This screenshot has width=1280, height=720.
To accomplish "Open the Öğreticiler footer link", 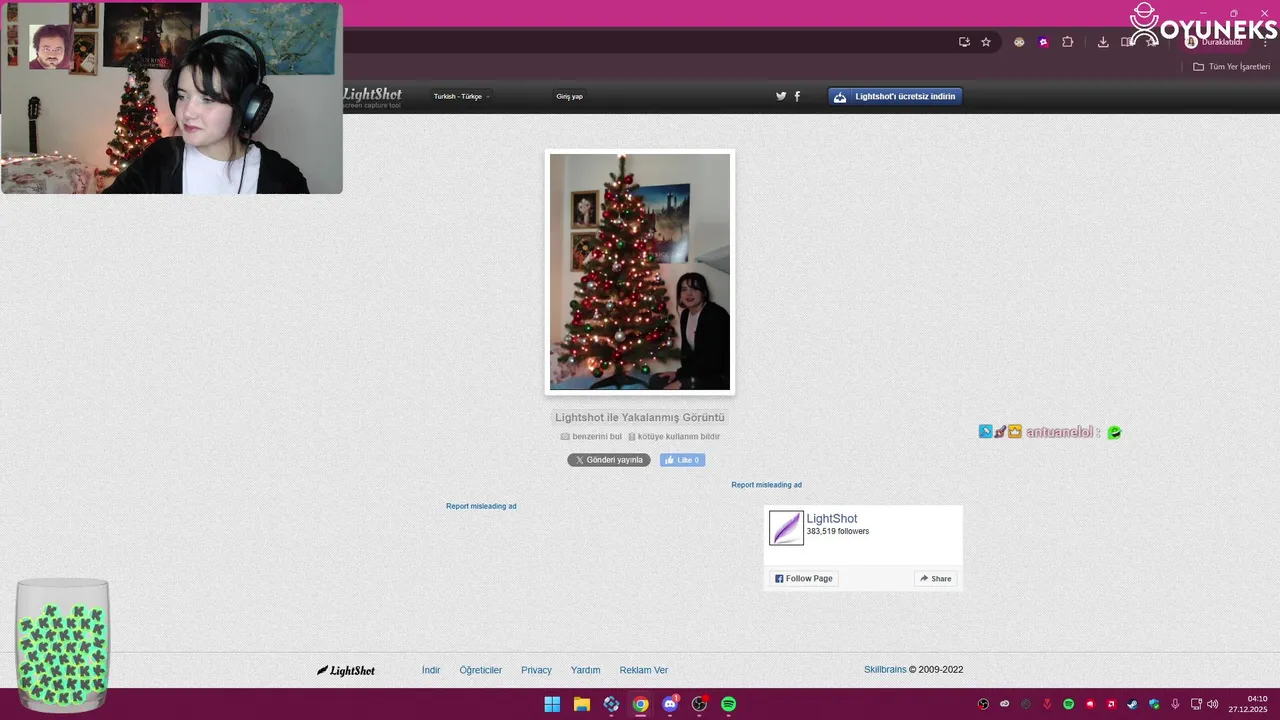I will point(481,670).
